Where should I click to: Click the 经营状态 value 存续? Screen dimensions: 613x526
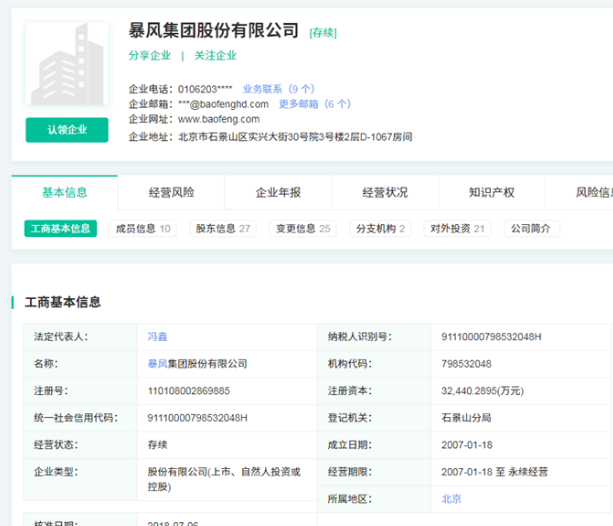(x=158, y=445)
